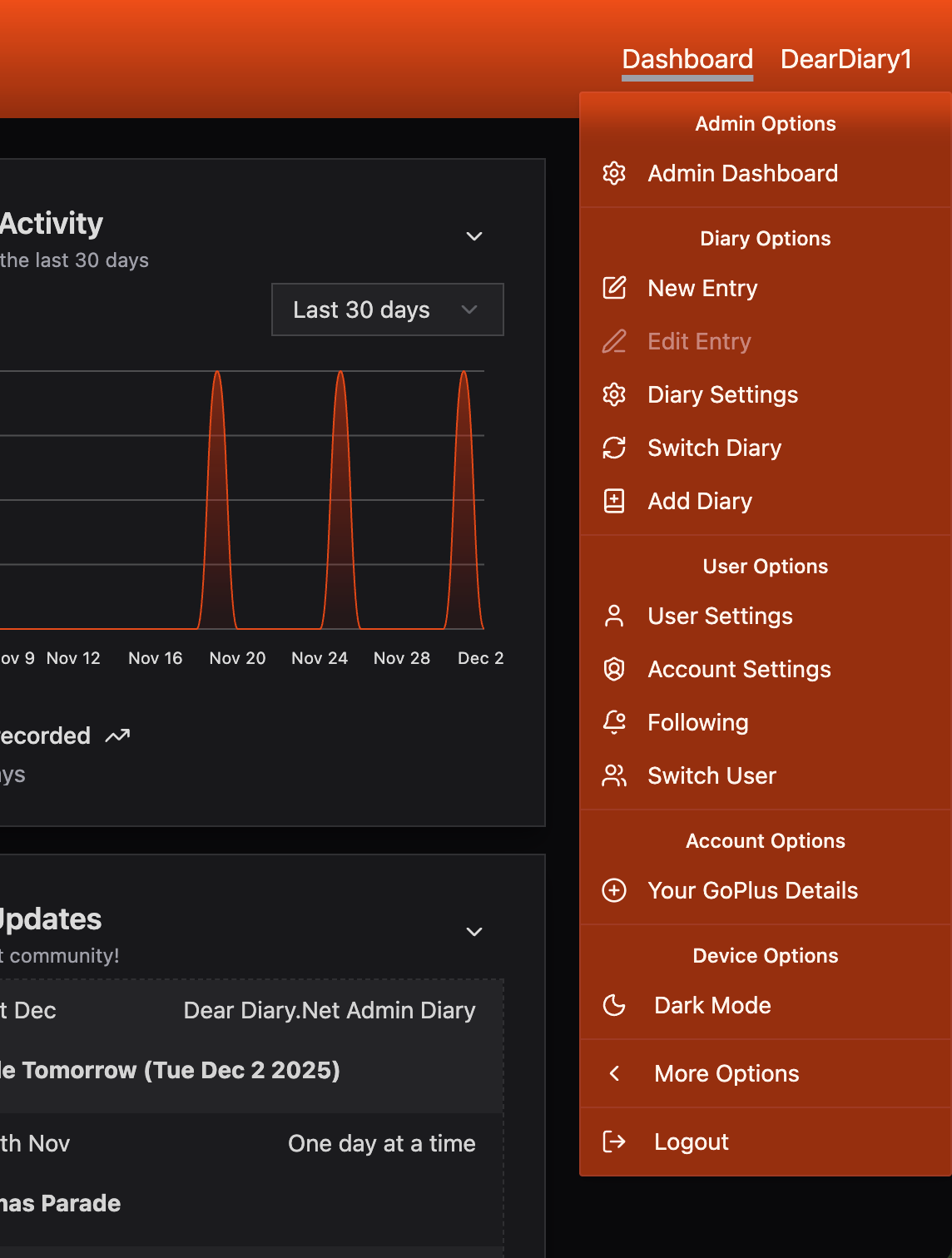This screenshot has height=1258, width=952.
Task: Toggle Dark Mode in Device Options
Action: [x=766, y=1005]
